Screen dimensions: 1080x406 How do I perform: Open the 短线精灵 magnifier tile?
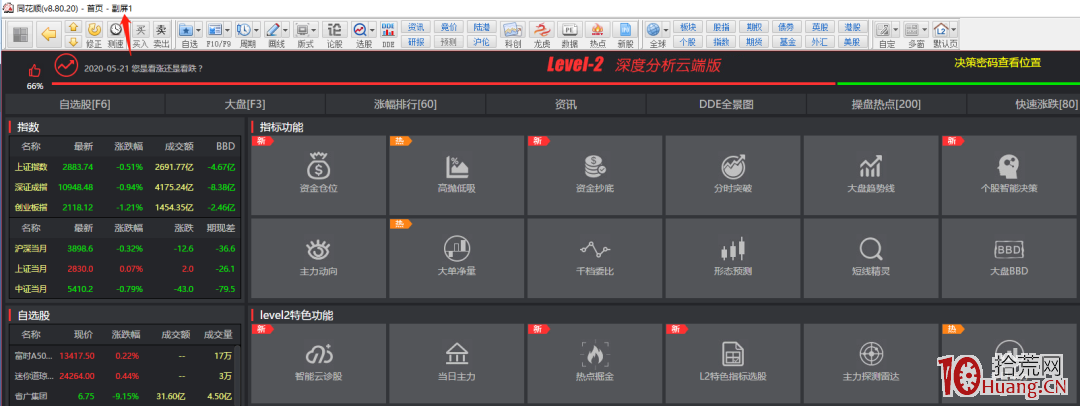[871, 258]
